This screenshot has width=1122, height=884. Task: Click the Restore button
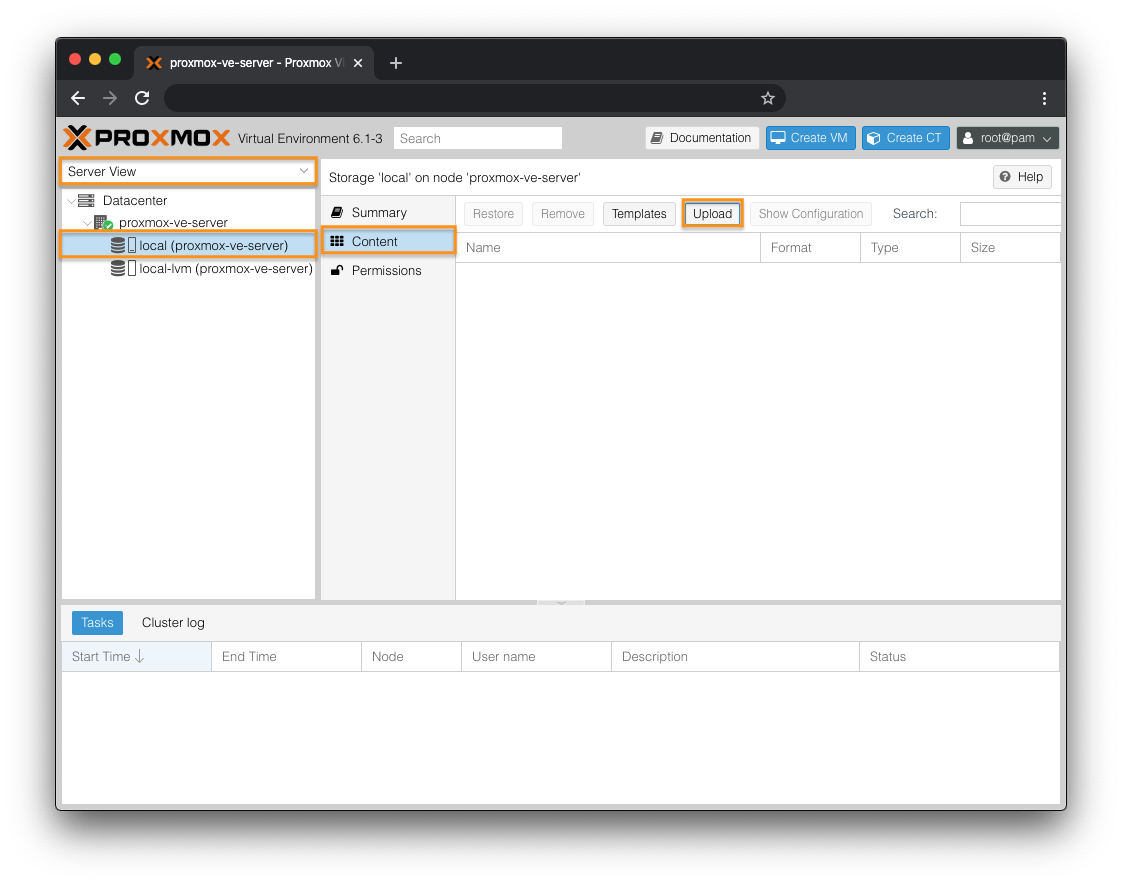point(493,213)
